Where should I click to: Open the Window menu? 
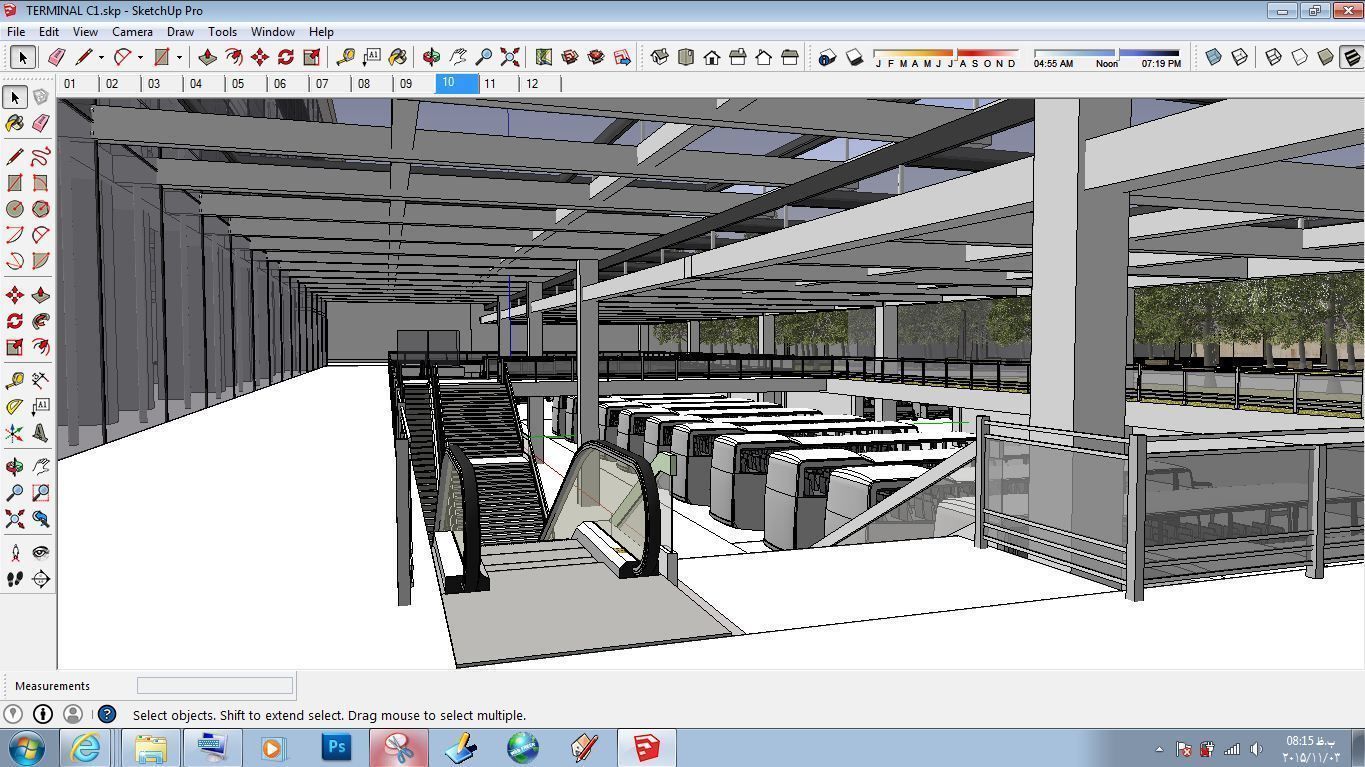point(272,32)
